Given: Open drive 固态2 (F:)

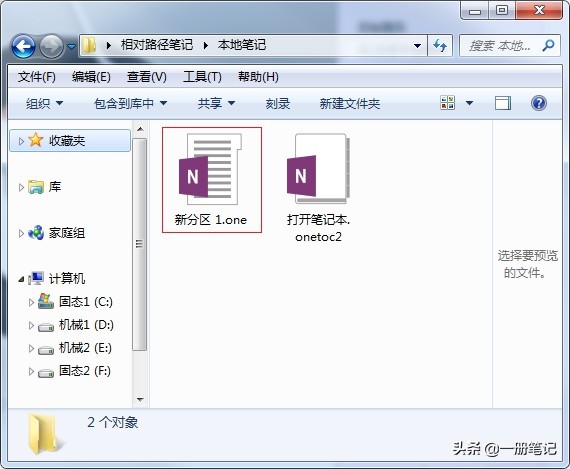Looking at the screenshot, I should pos(85,371).
